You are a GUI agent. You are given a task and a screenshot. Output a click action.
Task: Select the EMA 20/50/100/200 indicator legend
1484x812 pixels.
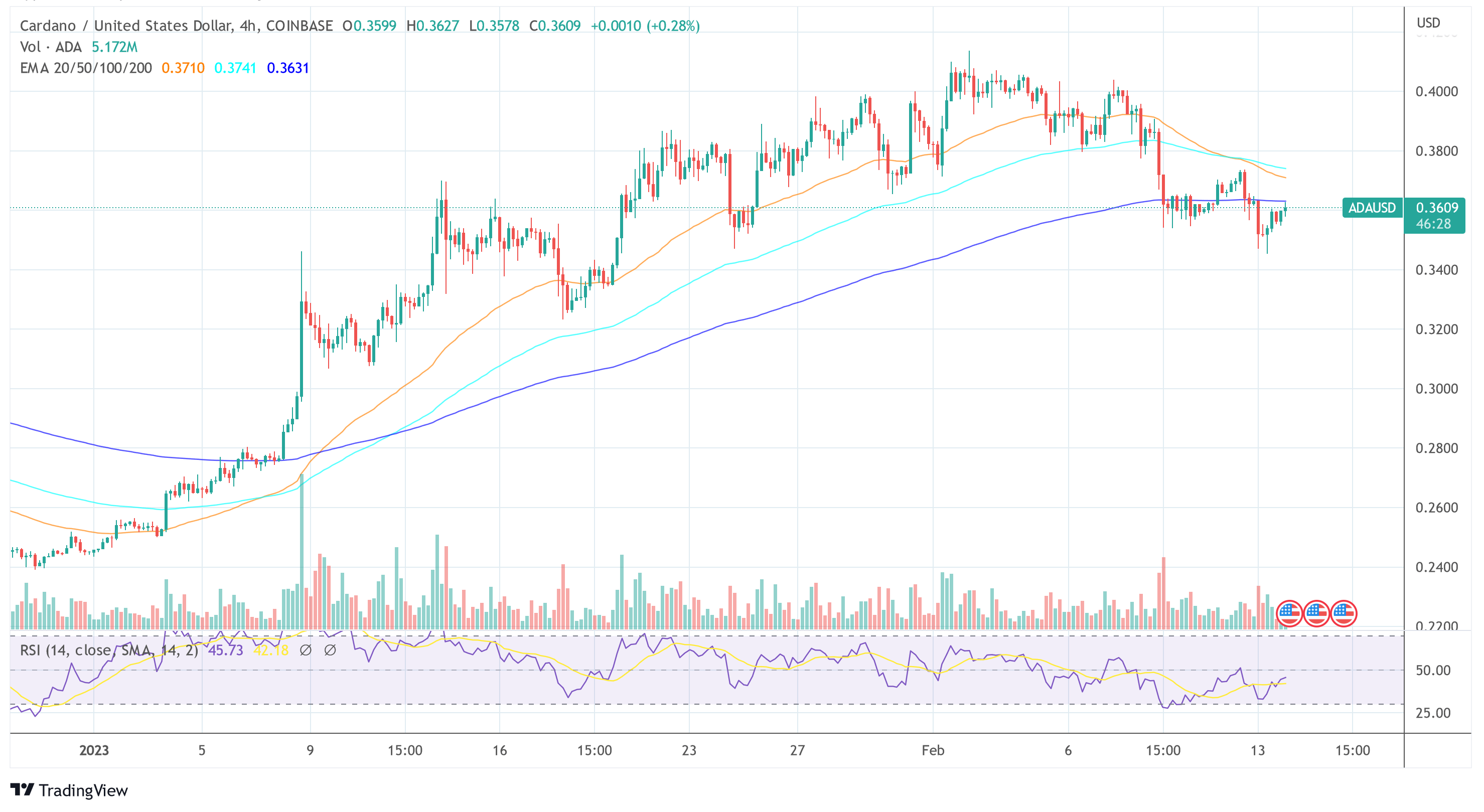86,68
